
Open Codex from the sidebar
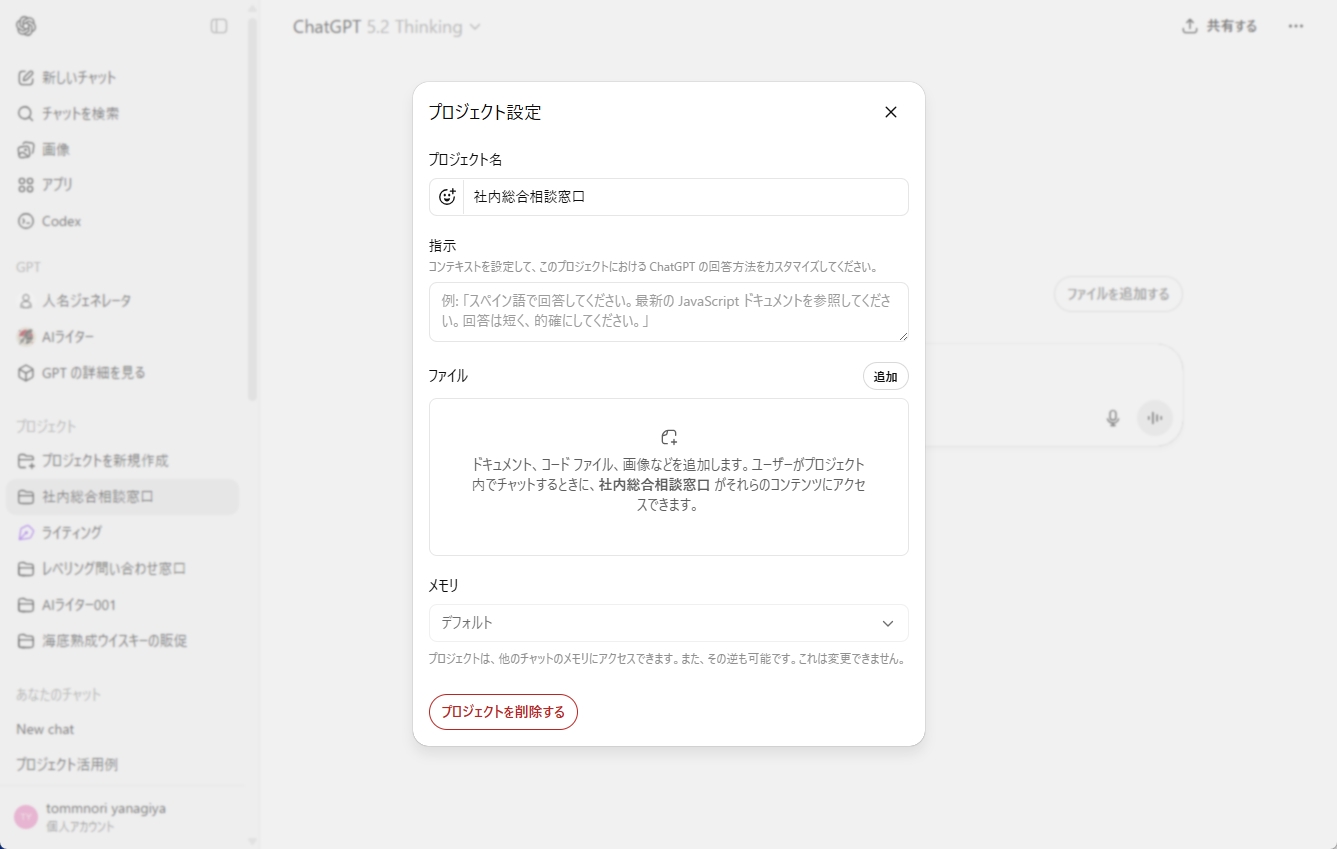pyautogui.click(x=123, y=221)
